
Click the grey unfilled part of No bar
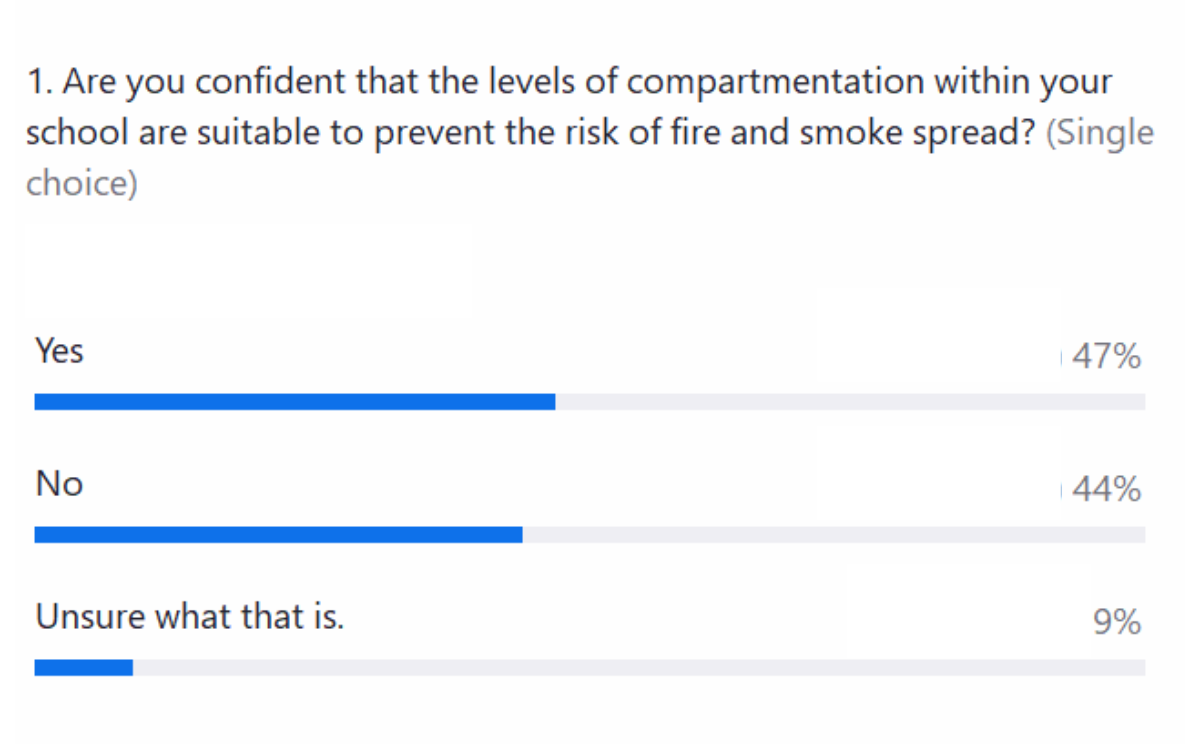pyautogui.click(x=833, y=535)
